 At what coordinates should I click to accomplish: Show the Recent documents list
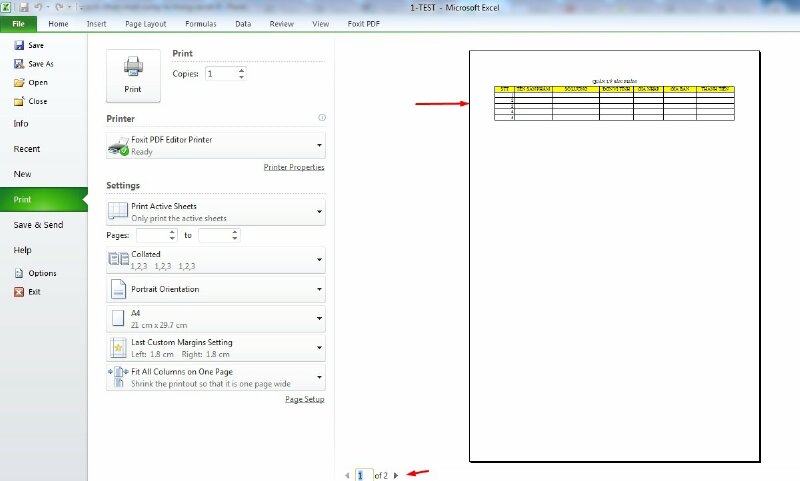(27, 149)
